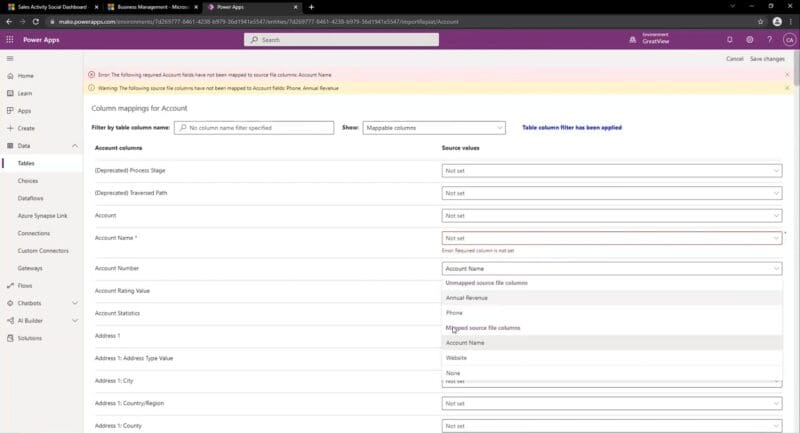Click Cancel in the command bar

(x=735, y=59)
